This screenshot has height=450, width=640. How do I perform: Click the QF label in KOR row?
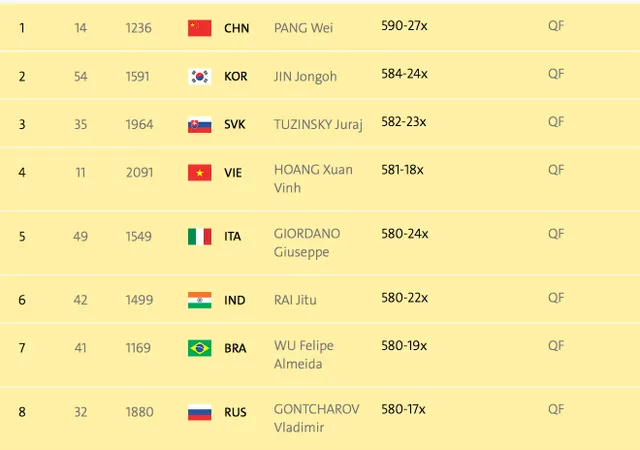556,74
